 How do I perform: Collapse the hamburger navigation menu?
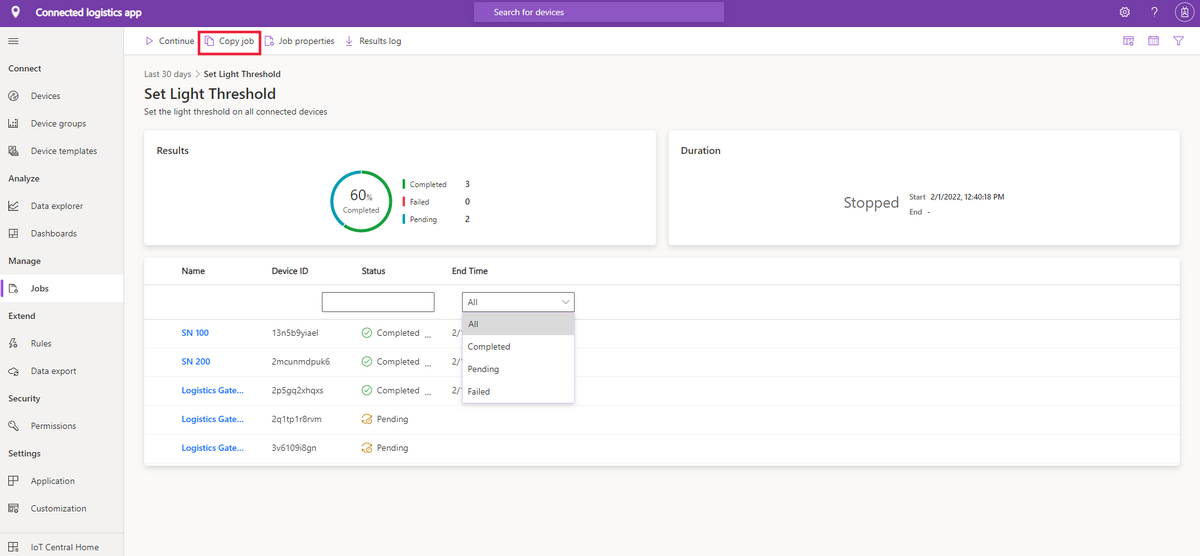pyautogui.click(x=14, y=41)
